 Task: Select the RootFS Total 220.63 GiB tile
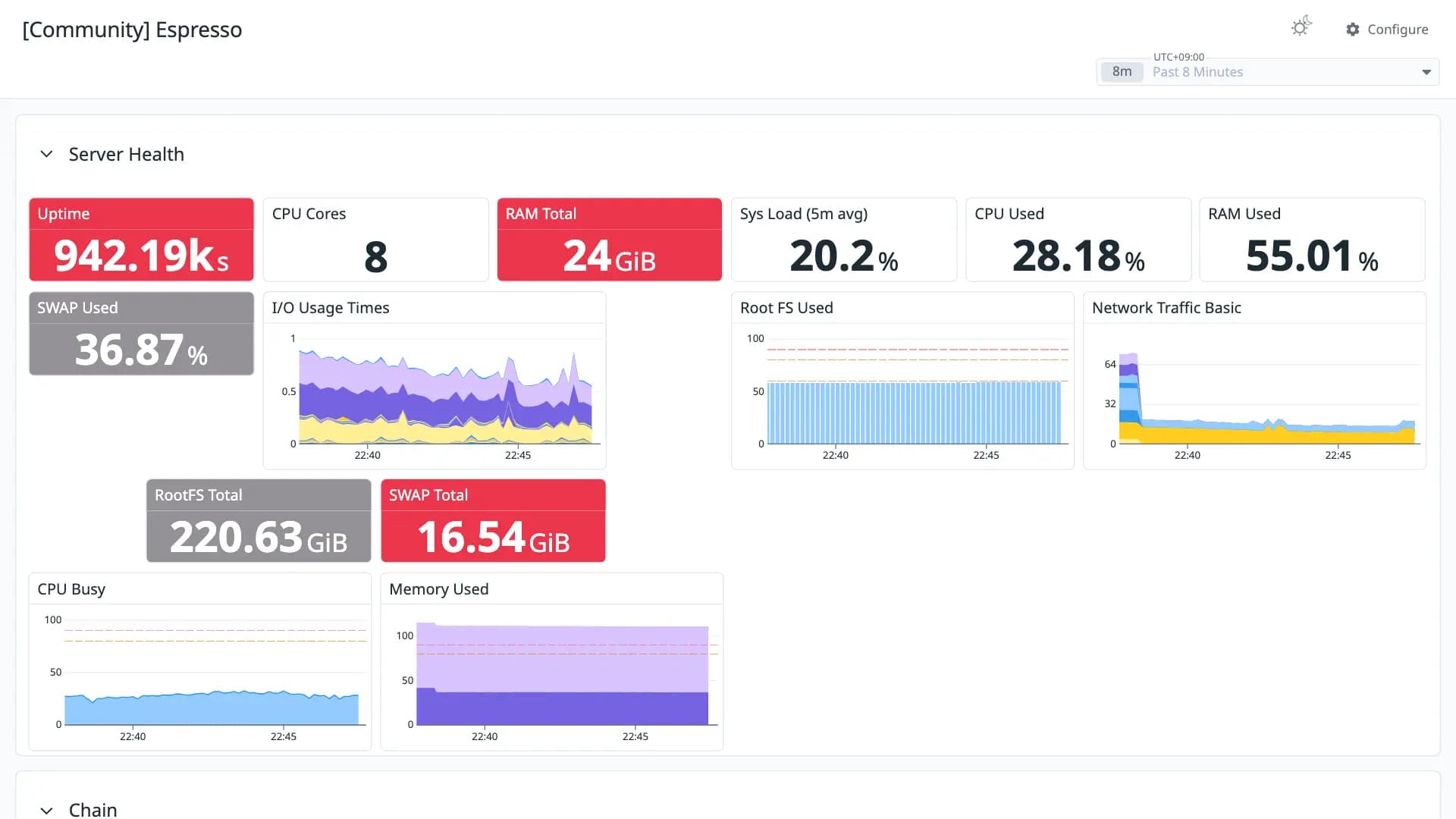pyautogui.click(x=259, y=521)
